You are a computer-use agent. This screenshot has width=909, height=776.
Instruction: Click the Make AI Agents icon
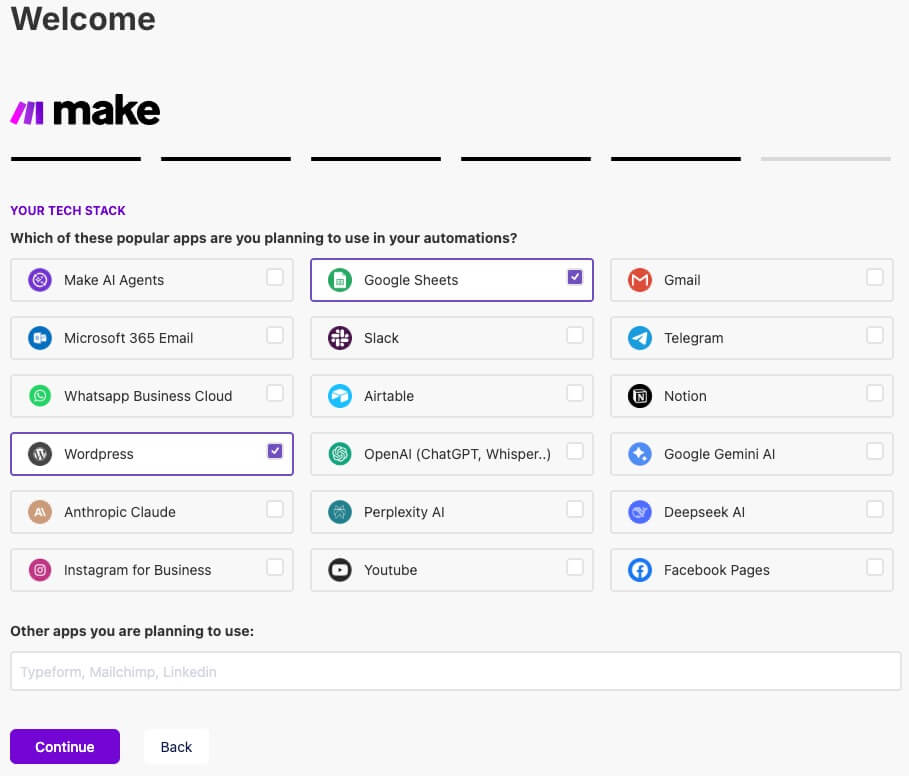click(40, 280)
